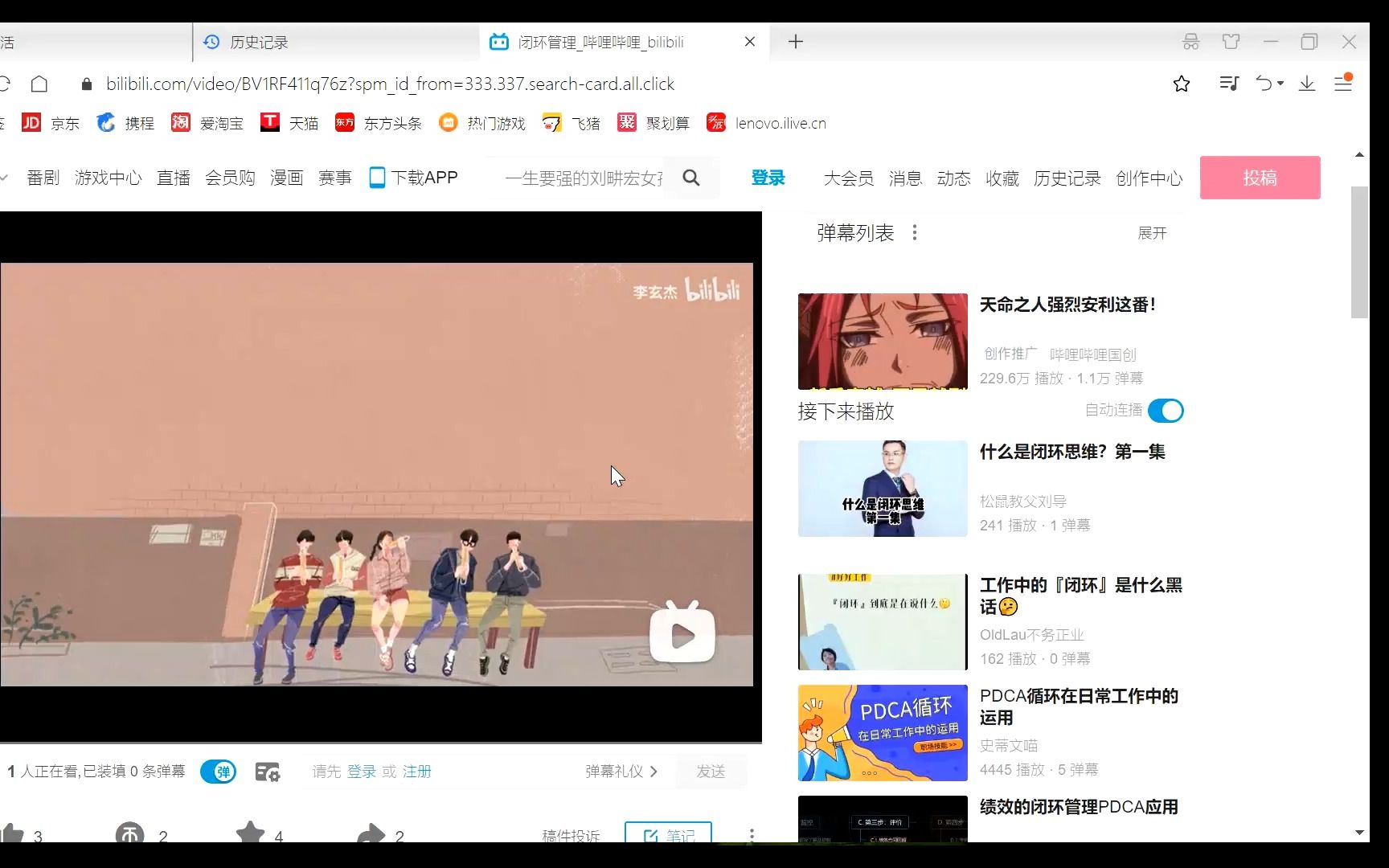Open the 工作中的『闭环』是什么黑话 thumbnail
Screen dimensions: 1389x868
click(883, 622)
